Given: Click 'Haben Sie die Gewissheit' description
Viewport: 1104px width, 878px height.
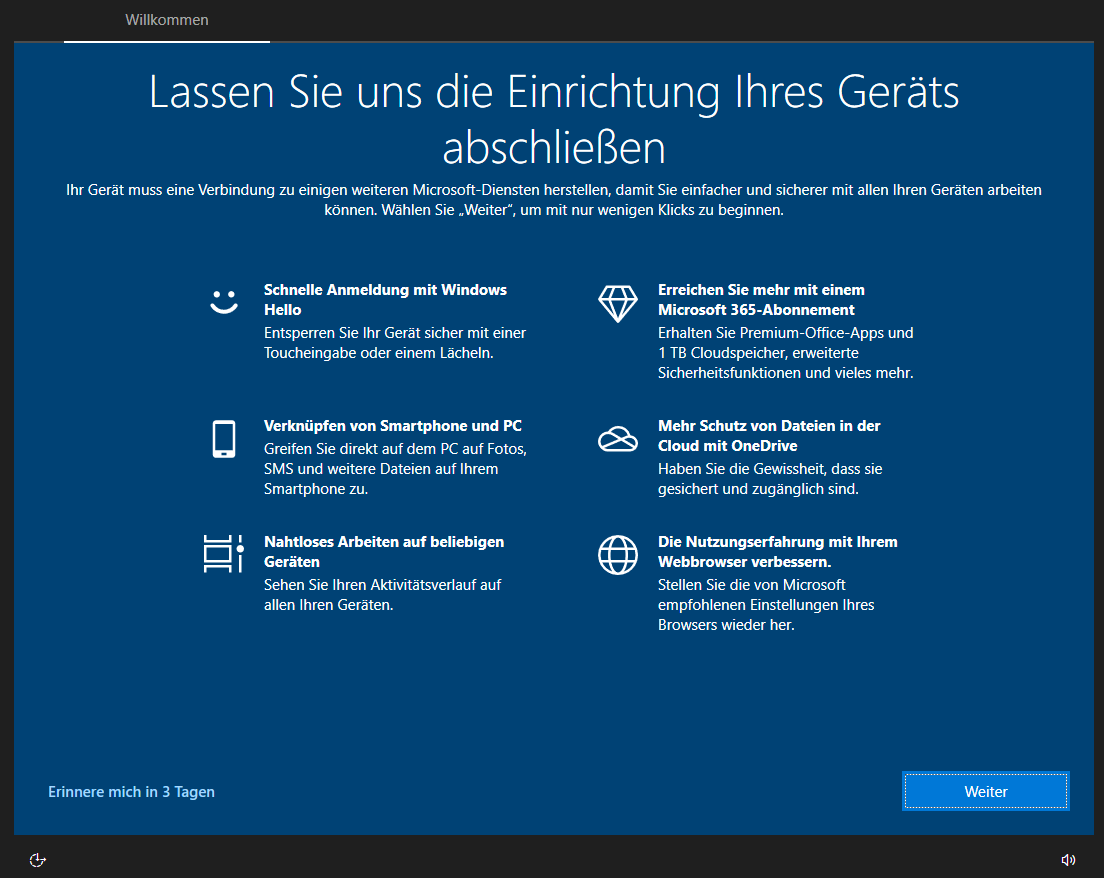Looking at the screenshot, I should pyautogui.click(x=770, y=479).
